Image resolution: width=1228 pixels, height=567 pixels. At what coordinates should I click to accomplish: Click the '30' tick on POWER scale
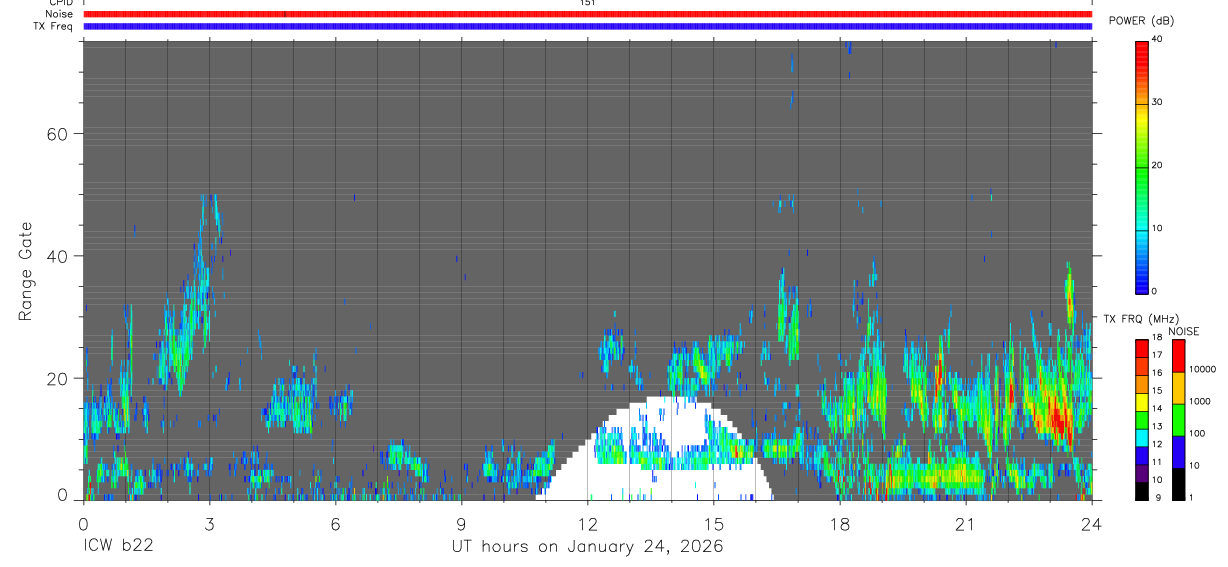point(1157,102)
